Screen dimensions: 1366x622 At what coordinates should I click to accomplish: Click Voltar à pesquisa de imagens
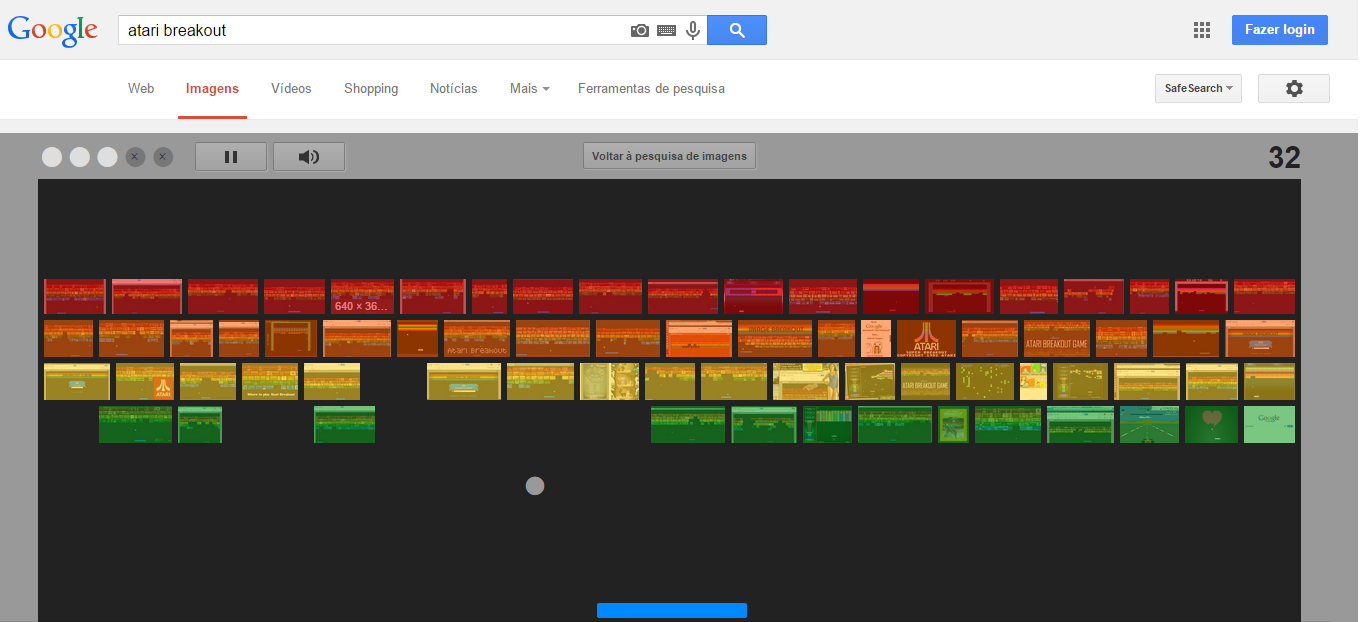point(669,156)
